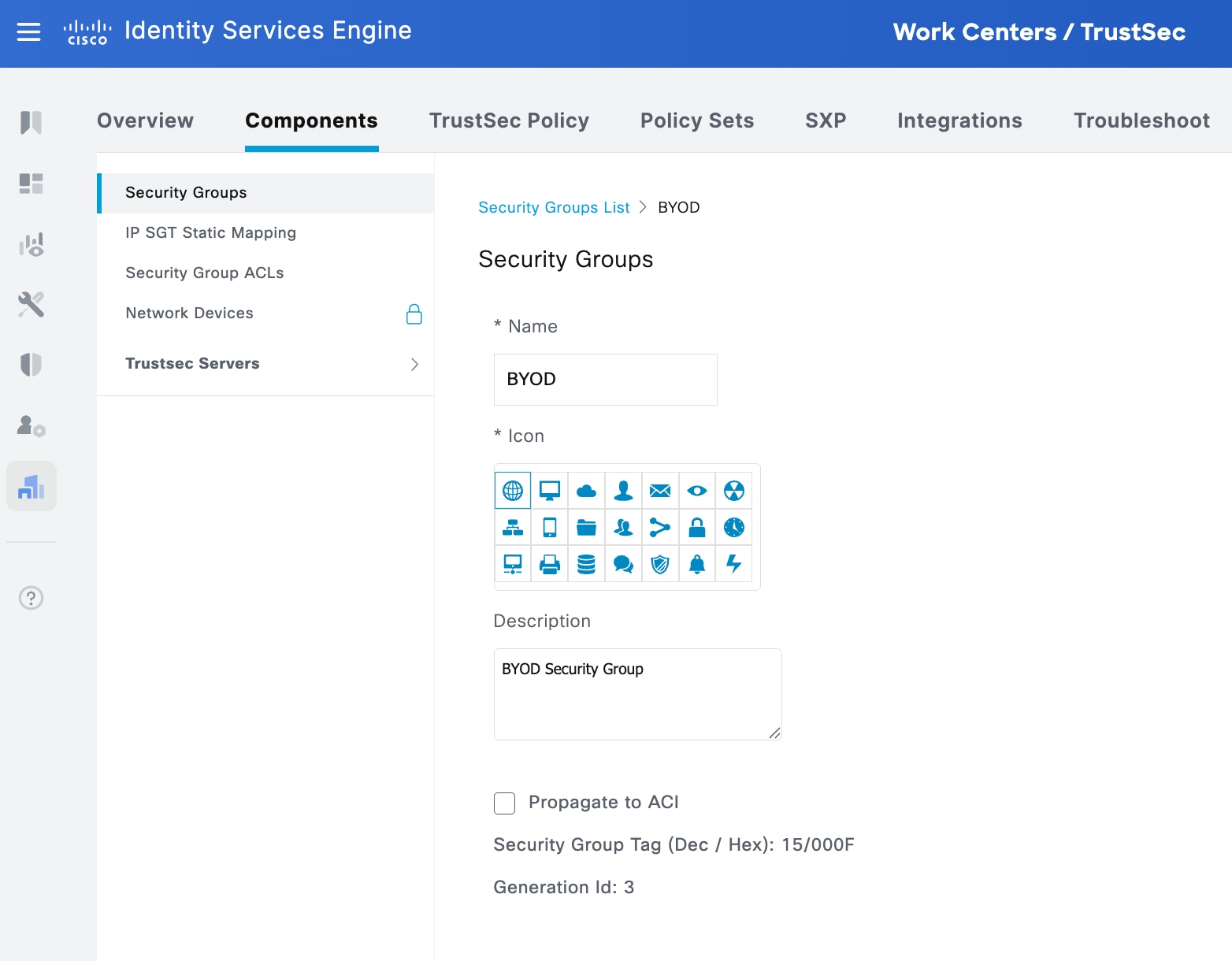This screenshot has height=961, width=1232.
Task: Click the help question mark sidebar icon
Action: (32, 598)
